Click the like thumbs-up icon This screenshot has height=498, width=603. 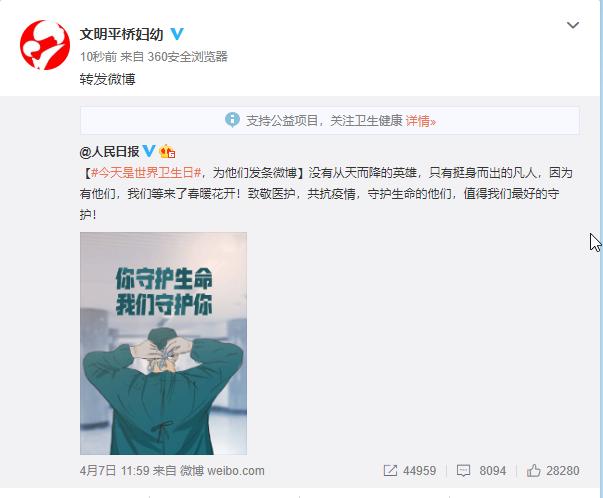point(534,470)
